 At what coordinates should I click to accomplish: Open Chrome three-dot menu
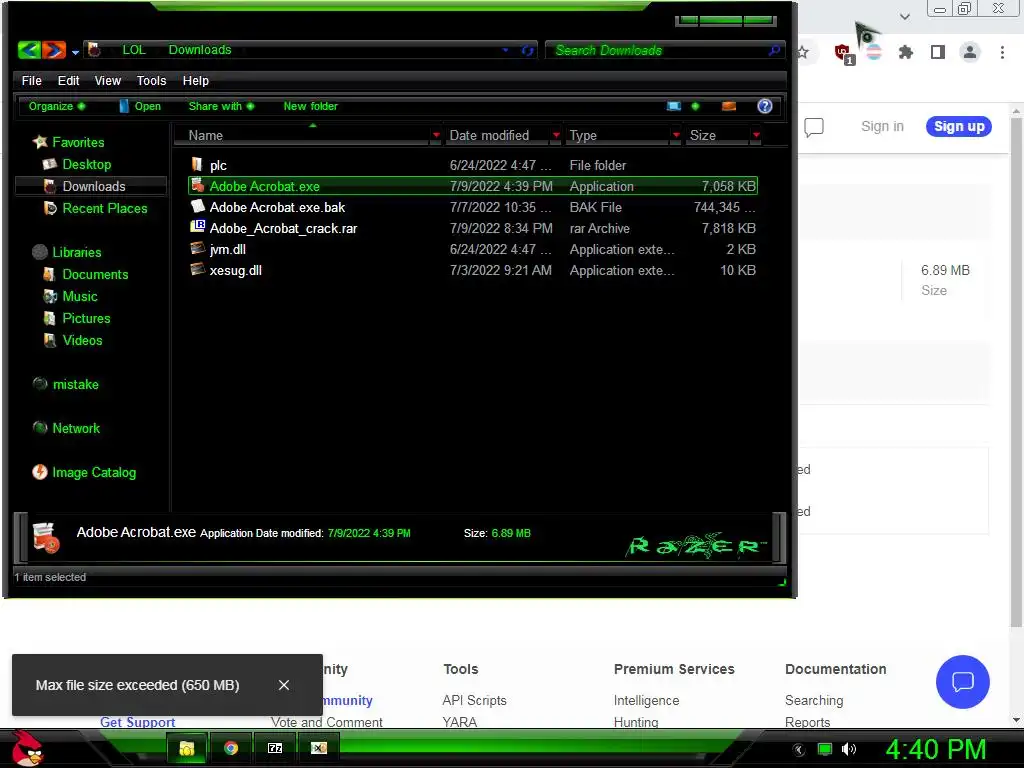[1002, 52]
